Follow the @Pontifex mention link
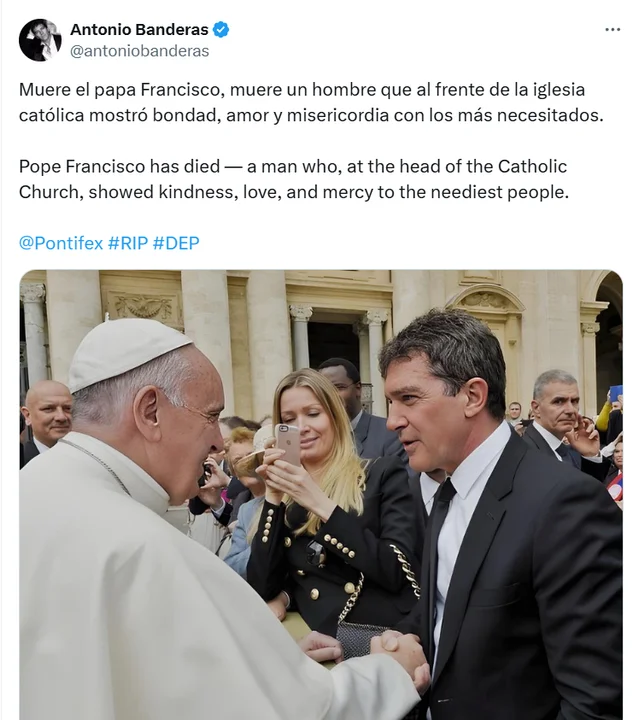Image resolution: width=639 pixels, height=720 pixels. [60, 243]
